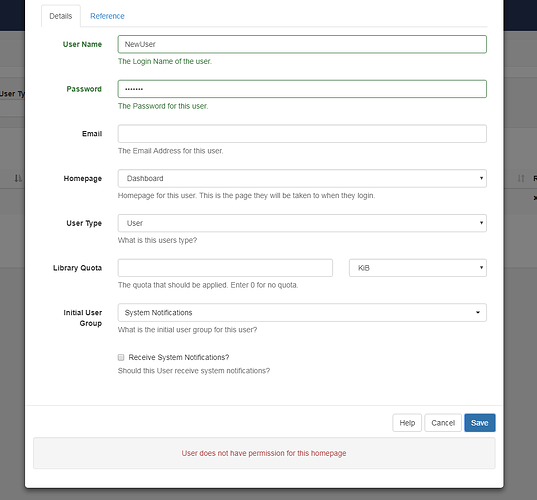Image resolution: width=537 pixels, height=500 pixels.
Task: Click the Email address field
Action: pyautogui.click(x=302, y=134)
